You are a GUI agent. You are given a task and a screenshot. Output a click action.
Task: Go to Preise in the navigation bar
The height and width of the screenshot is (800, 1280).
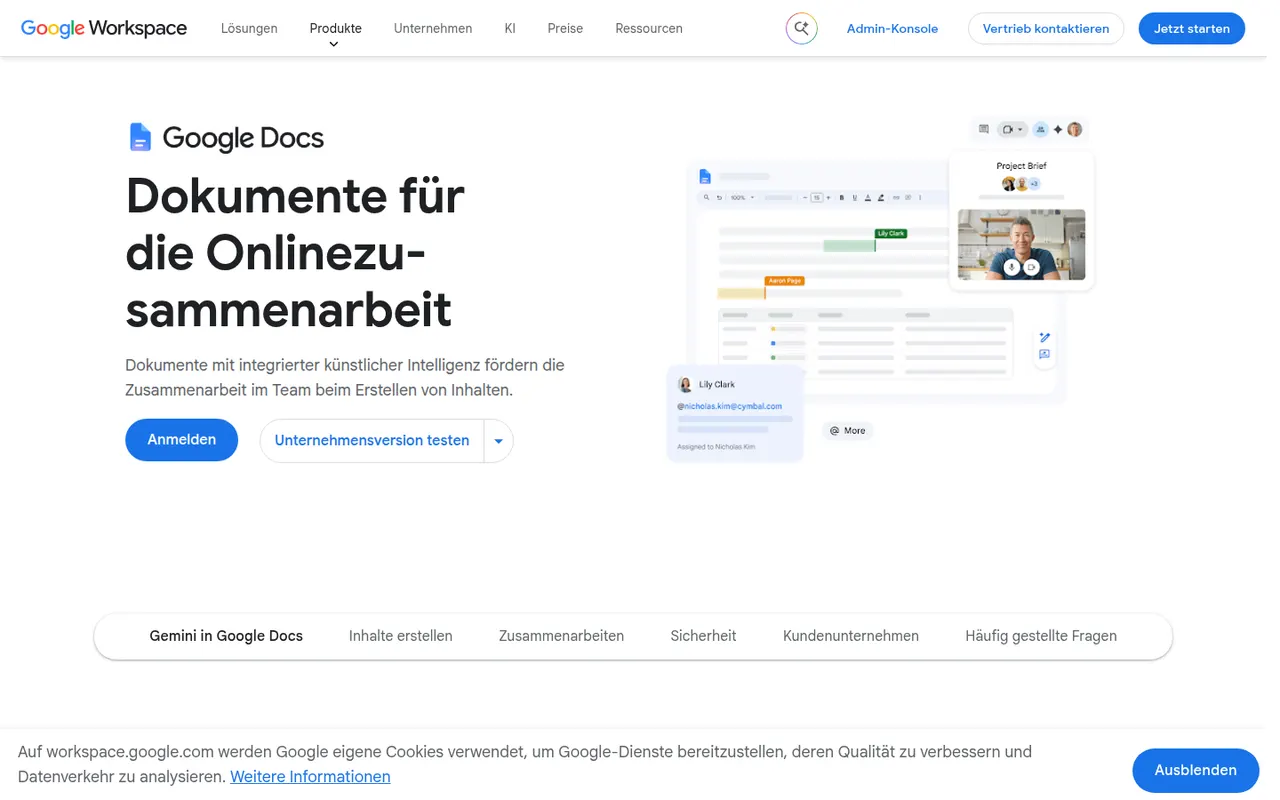tap(565, 29)
